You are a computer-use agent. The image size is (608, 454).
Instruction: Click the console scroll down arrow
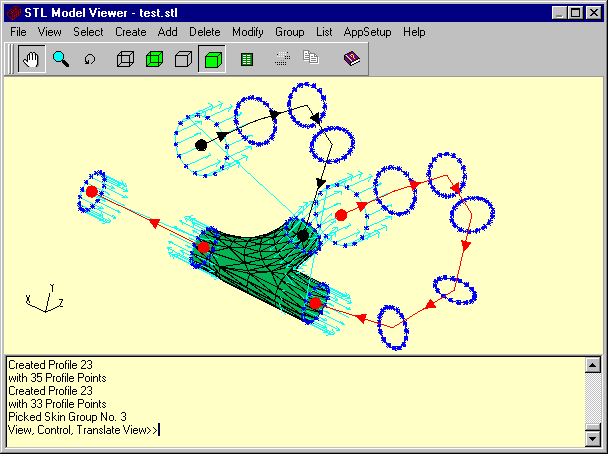coord(593,439)
